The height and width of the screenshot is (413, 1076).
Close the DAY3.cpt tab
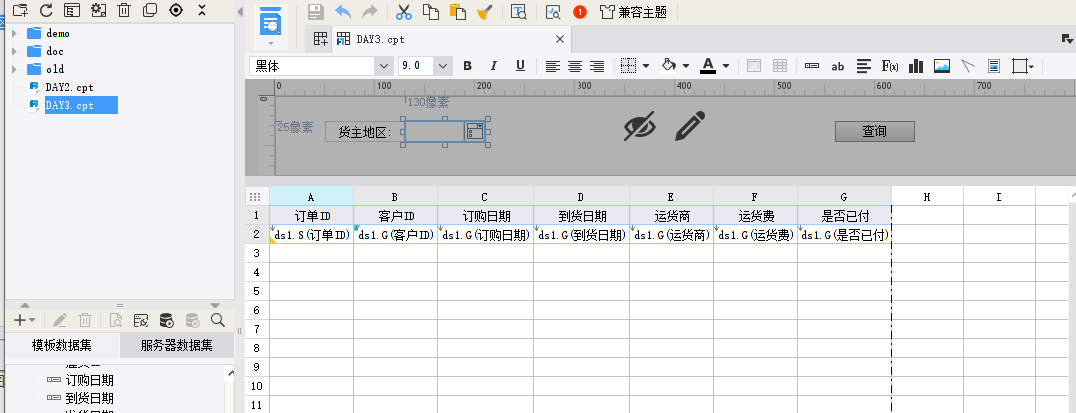560,39
